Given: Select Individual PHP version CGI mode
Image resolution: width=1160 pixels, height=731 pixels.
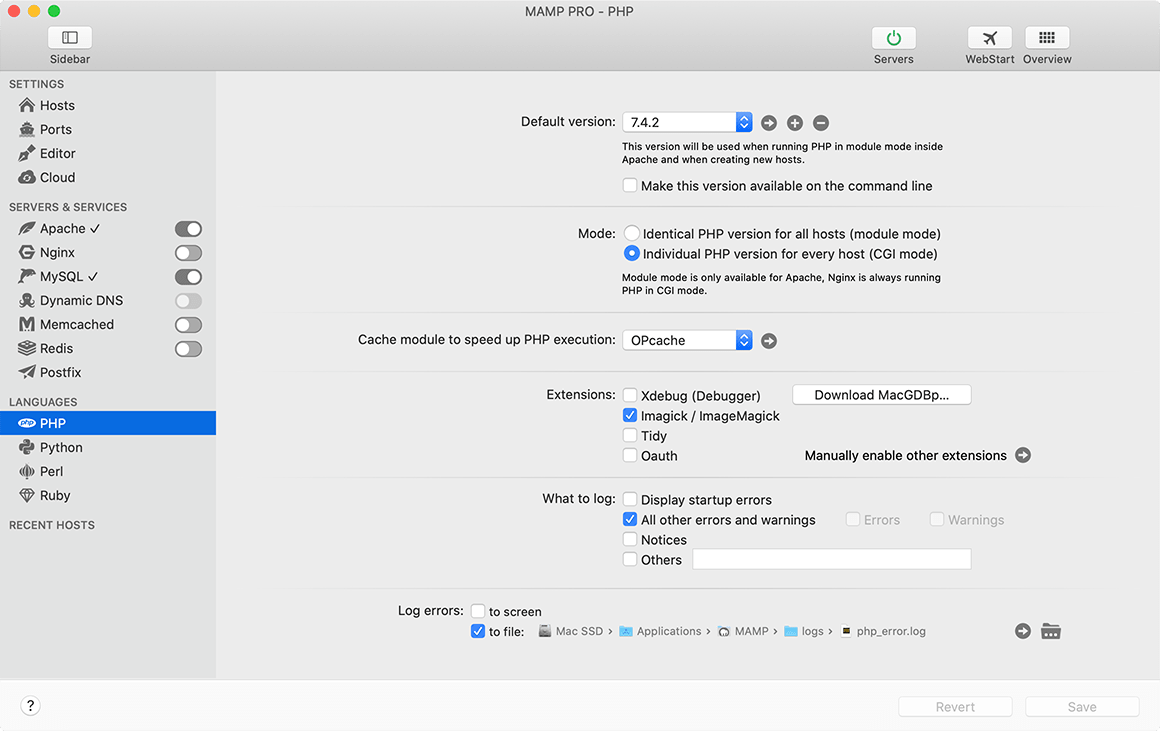Looking at the screenshot, I should click(631, 254).
